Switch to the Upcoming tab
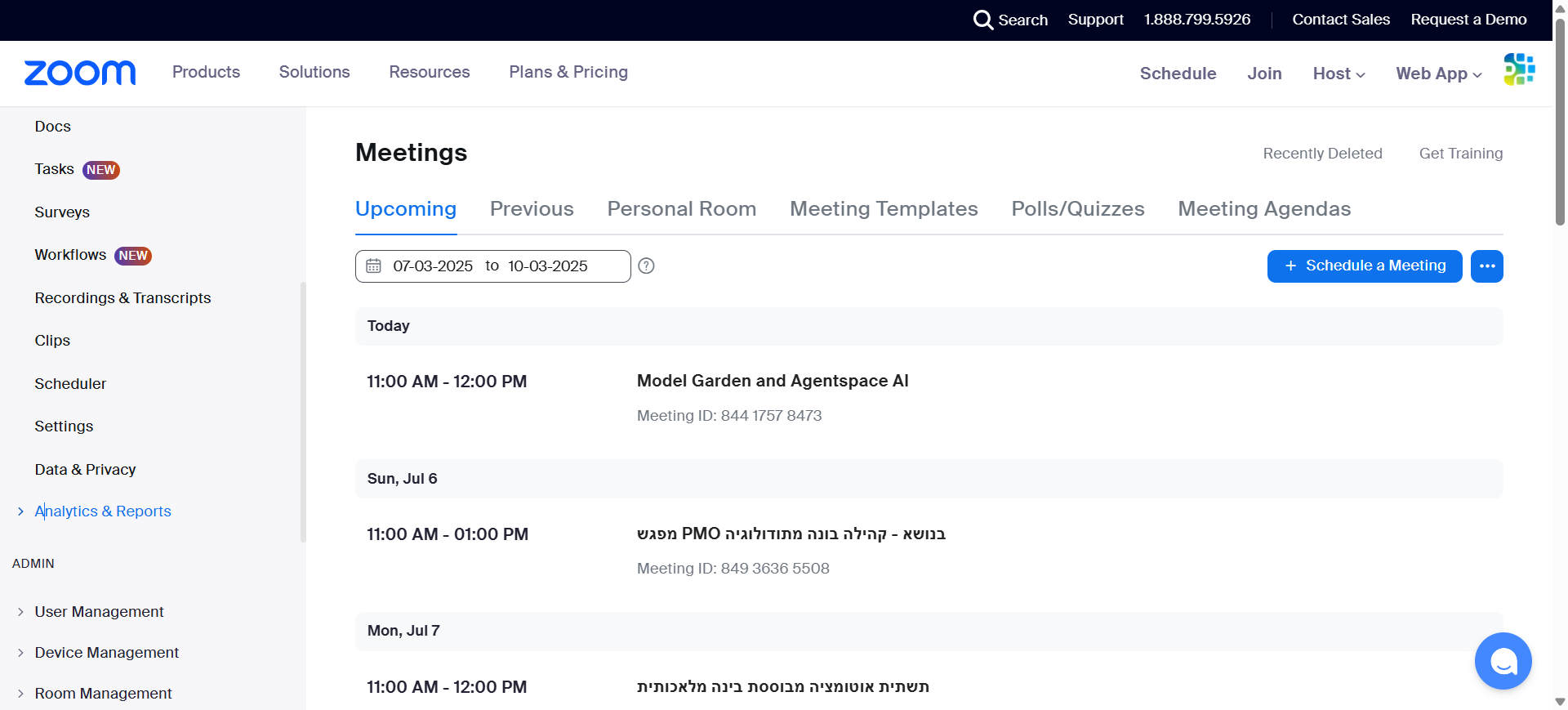1568x710 pixels. tap(406, 209)
